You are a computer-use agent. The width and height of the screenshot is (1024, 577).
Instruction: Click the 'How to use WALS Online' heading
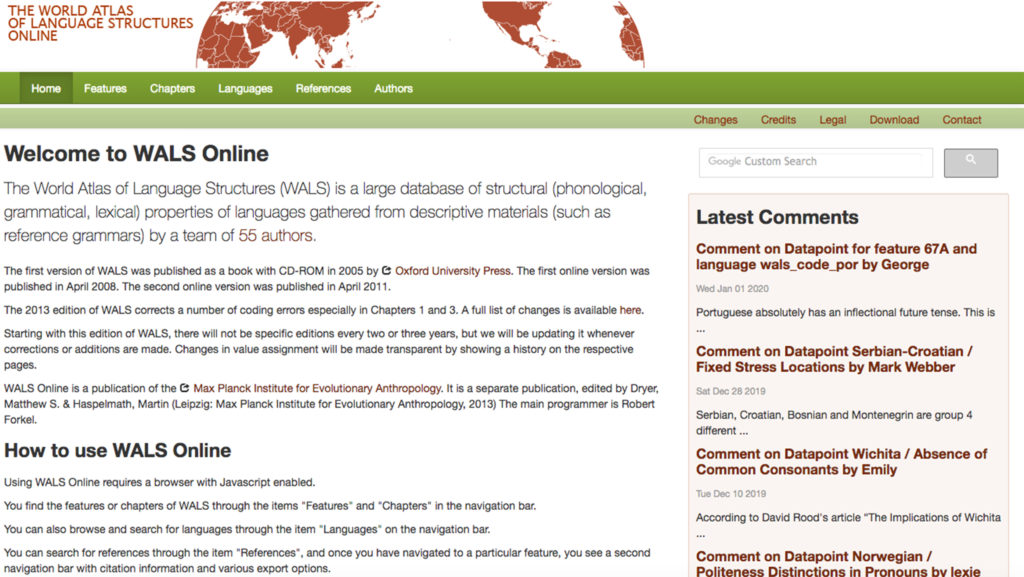pos(118,450)
